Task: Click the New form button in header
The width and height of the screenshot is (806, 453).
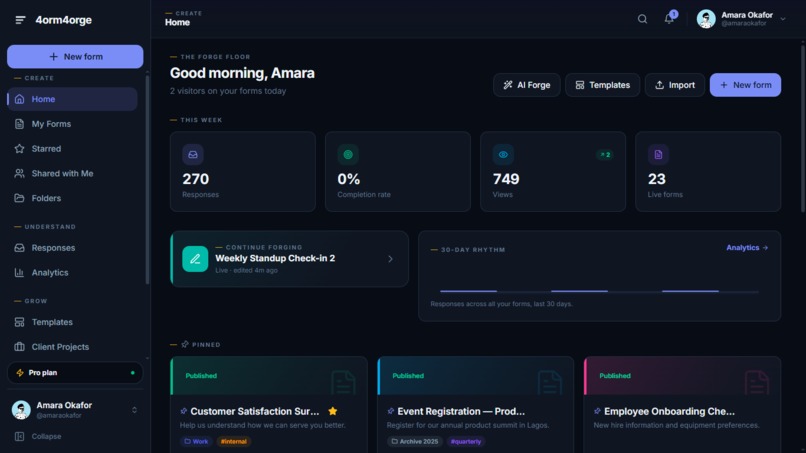Action: point(745,85)
